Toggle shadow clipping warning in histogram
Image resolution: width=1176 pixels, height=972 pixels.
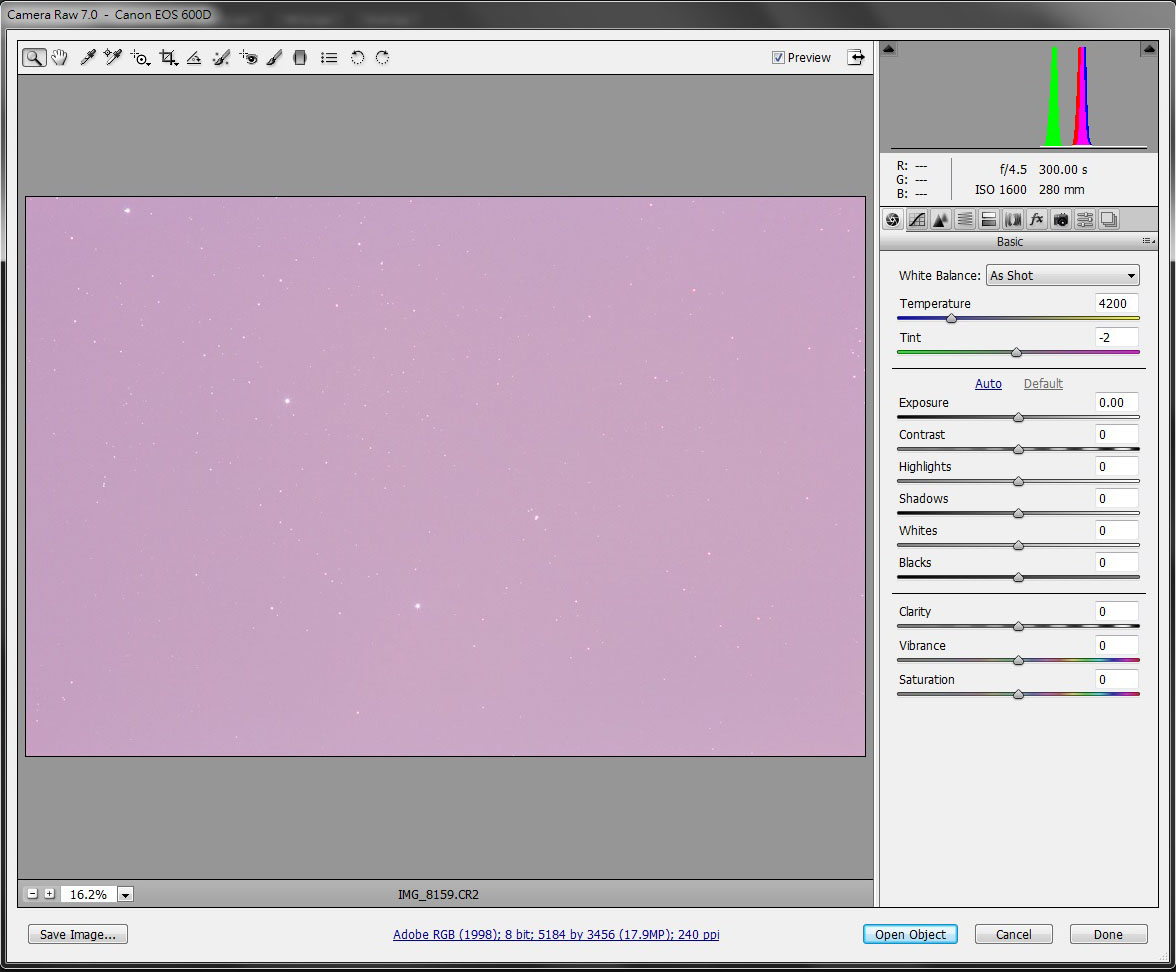(x=889, y=49)
